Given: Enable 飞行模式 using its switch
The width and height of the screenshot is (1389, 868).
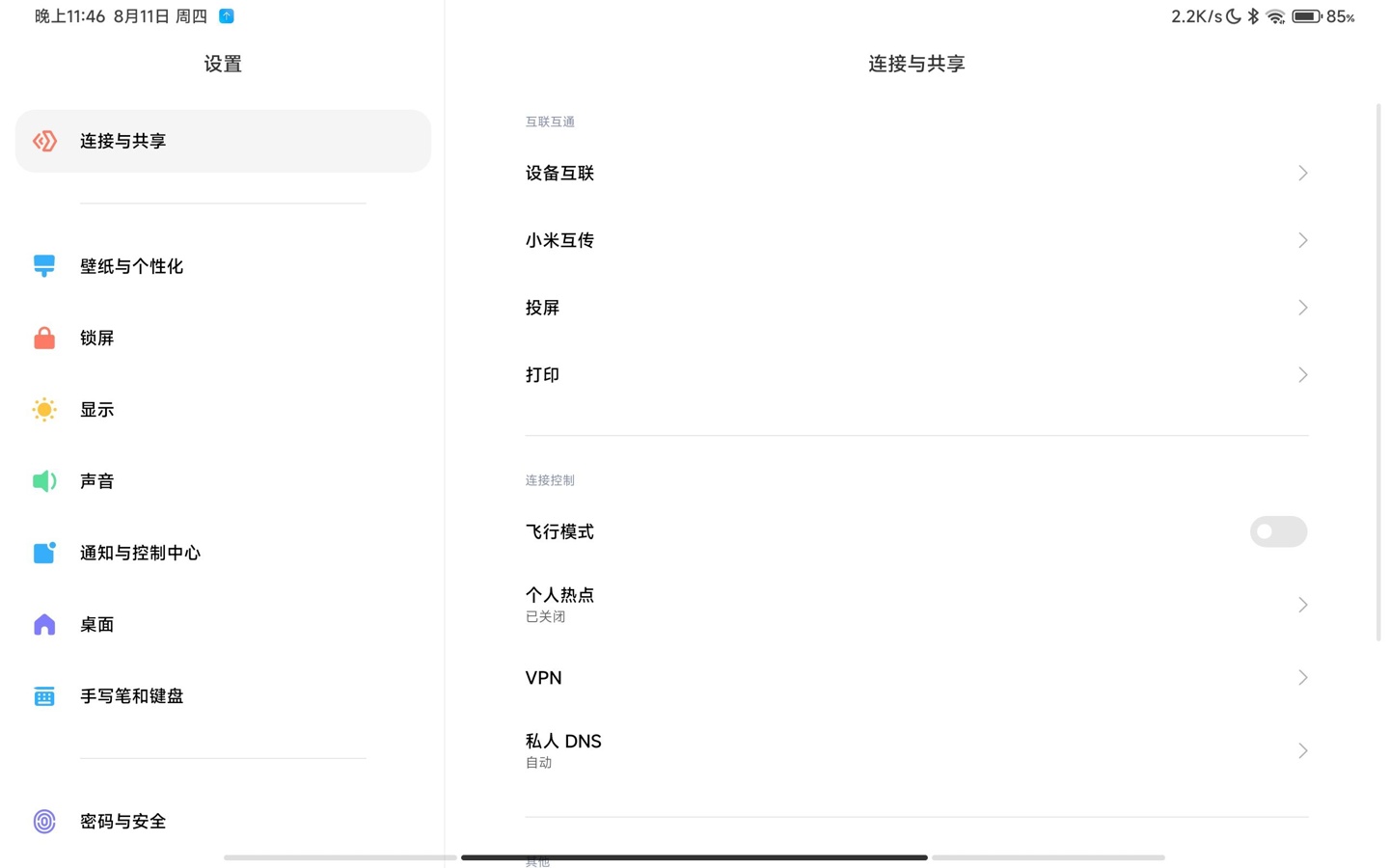Looking at the screenshot, I should click(x=1278, y=531).
